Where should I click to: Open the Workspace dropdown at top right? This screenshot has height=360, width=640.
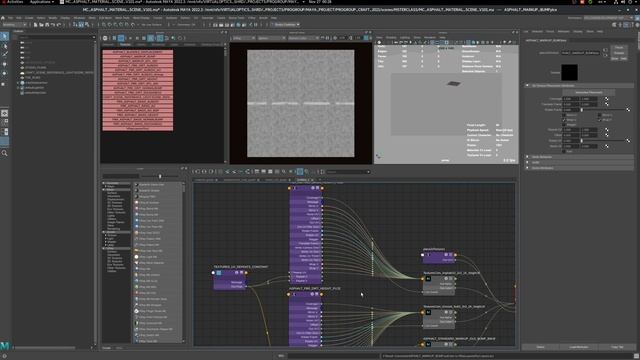point(609,18)
